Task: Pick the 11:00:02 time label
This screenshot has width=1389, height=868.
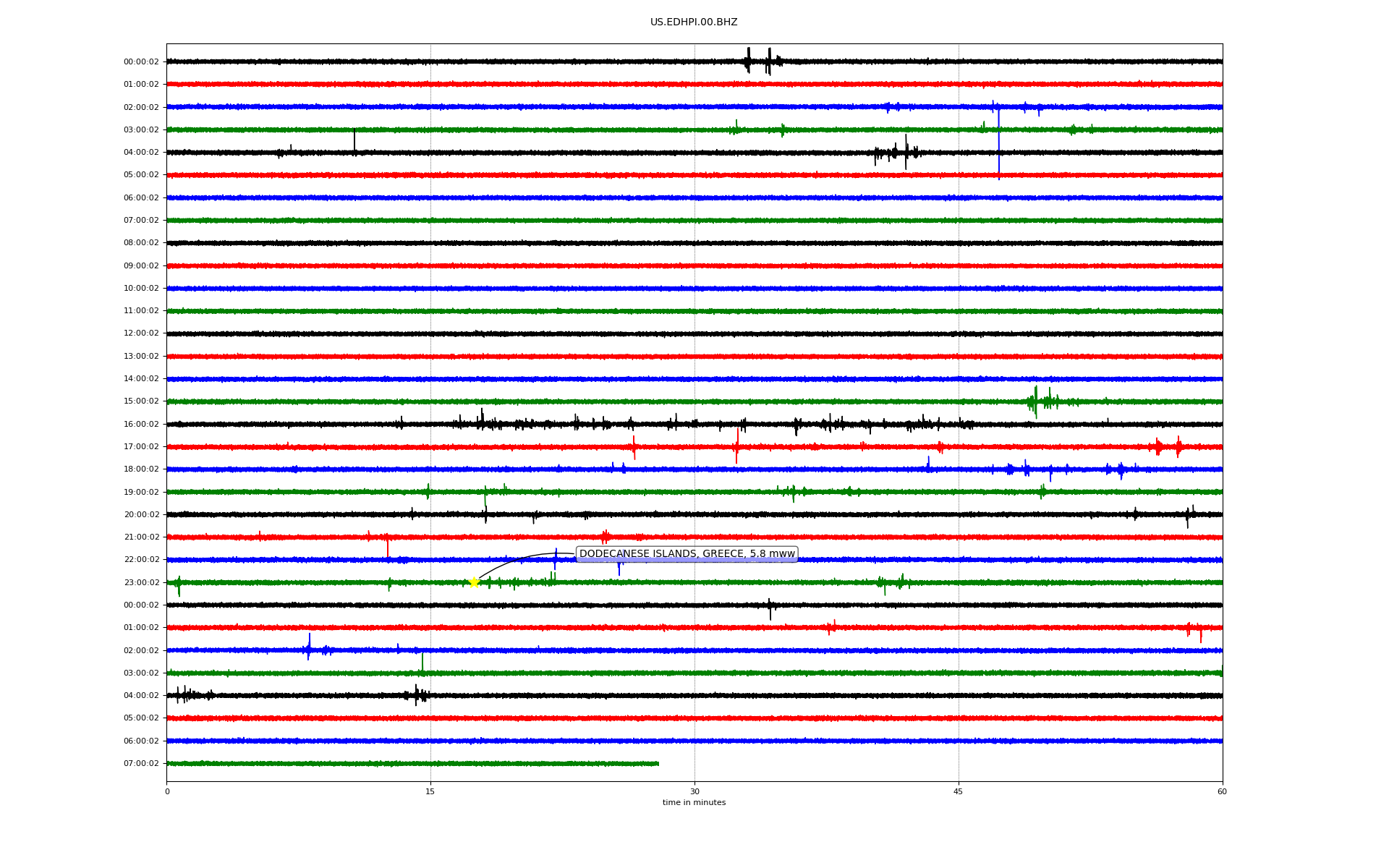Action: (141, 311)
